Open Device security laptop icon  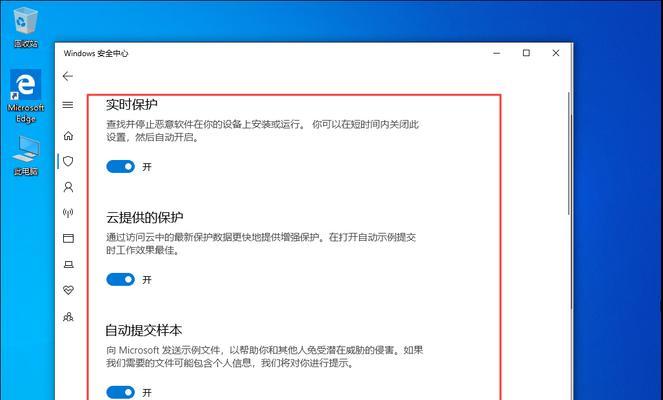tap(68, 265)
